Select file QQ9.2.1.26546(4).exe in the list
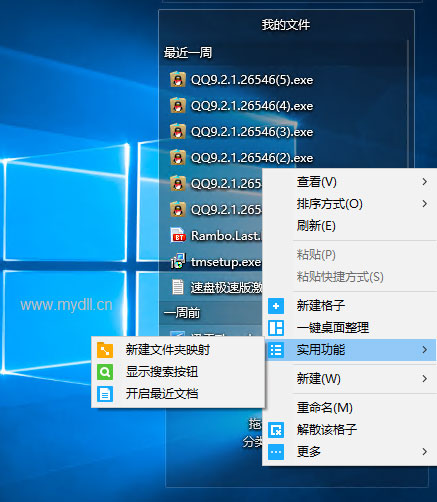This screenshot has width=437, height=502. pyautogui.click(x=252, y=106)
